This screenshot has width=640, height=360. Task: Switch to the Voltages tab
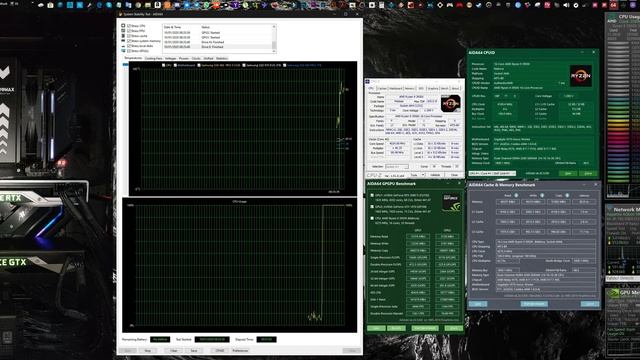coord(170,58)
